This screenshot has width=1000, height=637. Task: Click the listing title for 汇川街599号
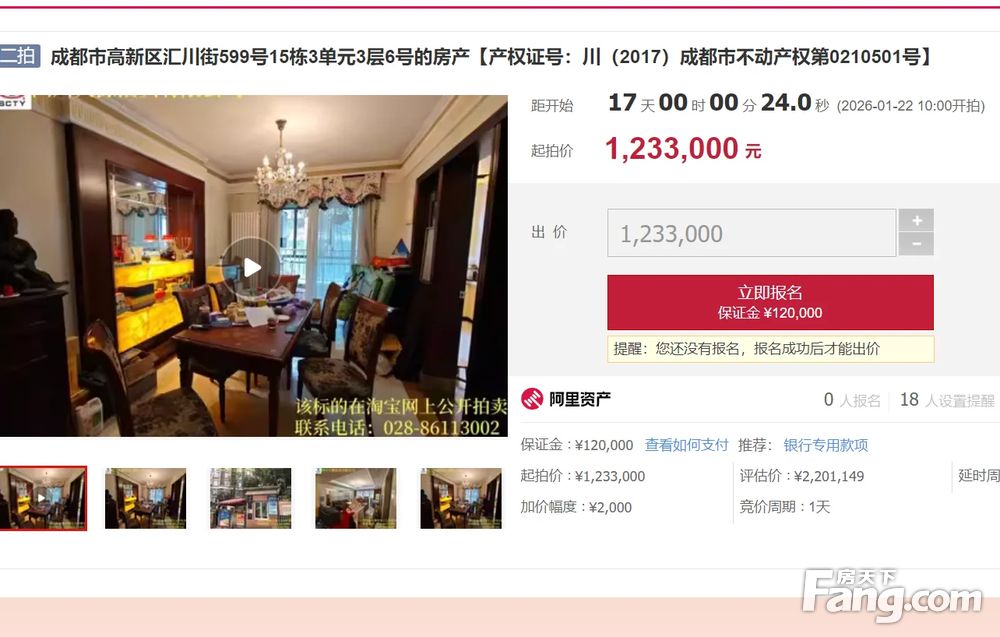click(491, 57)
